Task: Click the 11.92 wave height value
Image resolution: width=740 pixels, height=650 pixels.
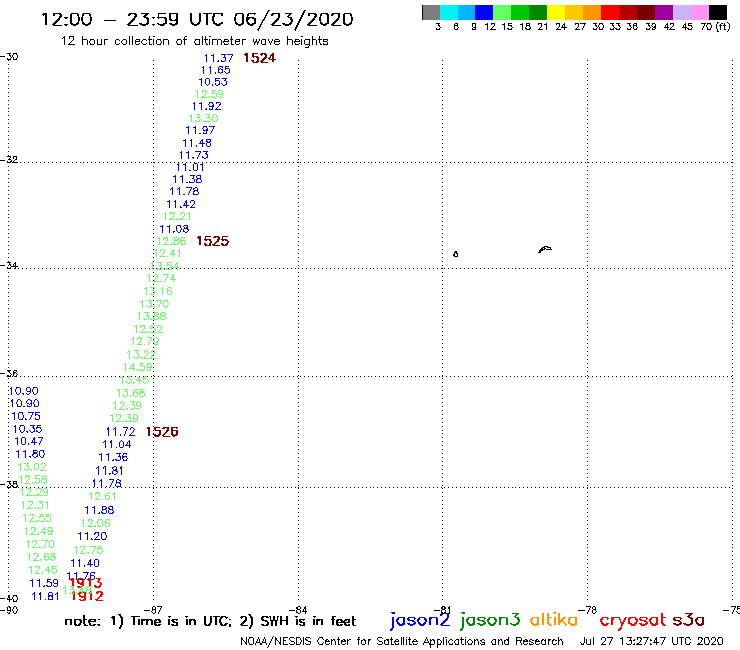Action: tap(207, 106)
